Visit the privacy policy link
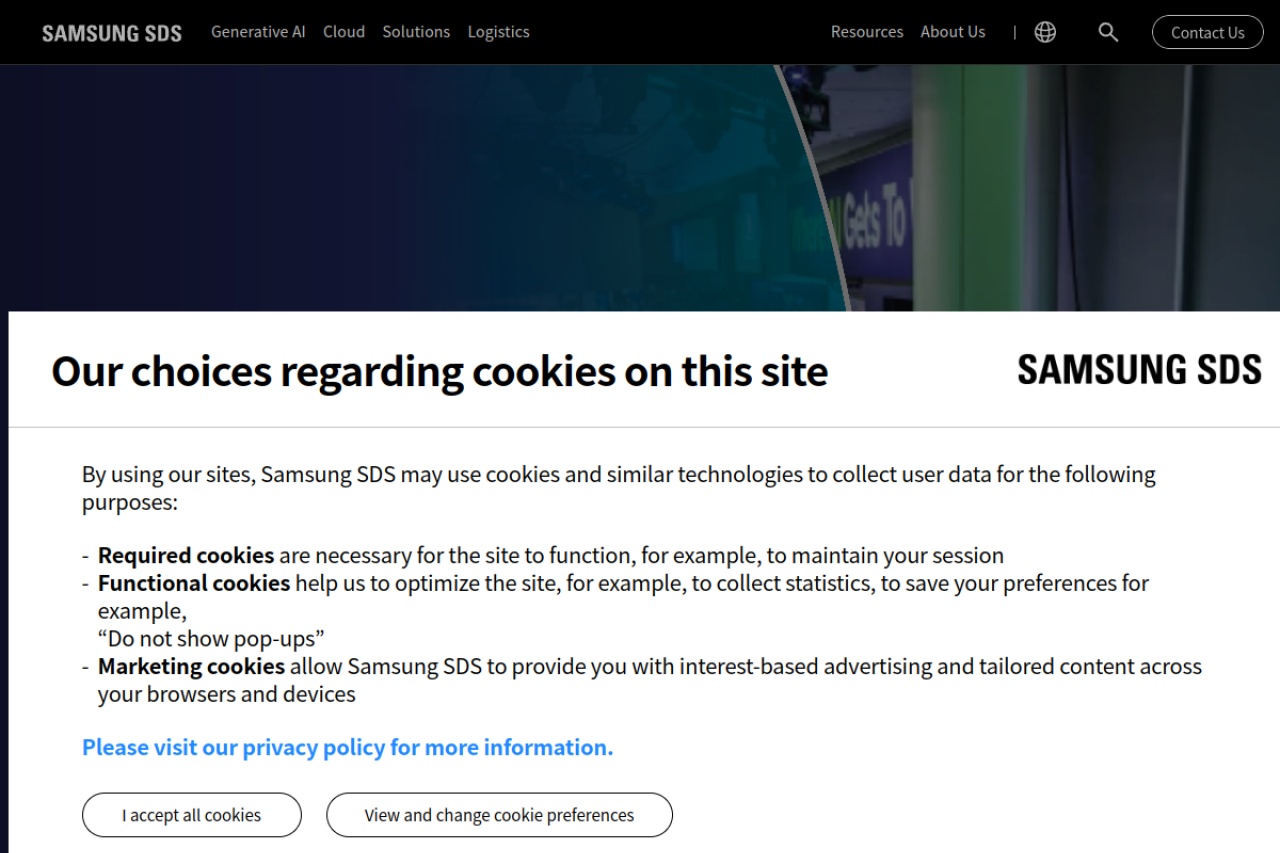The image size is (1280, 853). click(347, 747)
